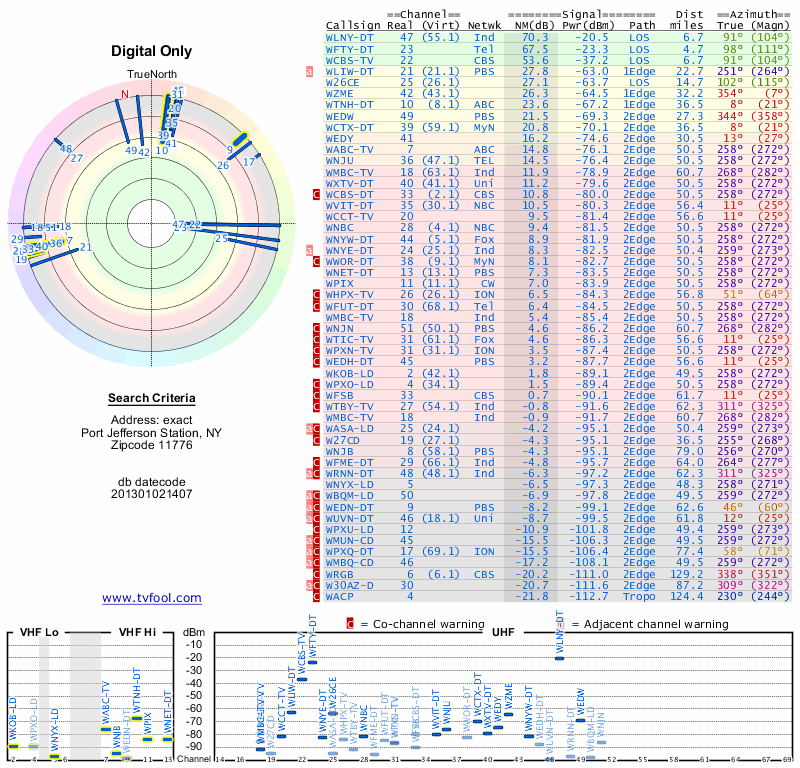This screenshot has width=800, height=768.
Task: Click the red co-channel legend icon
Action: pos(350,624)
